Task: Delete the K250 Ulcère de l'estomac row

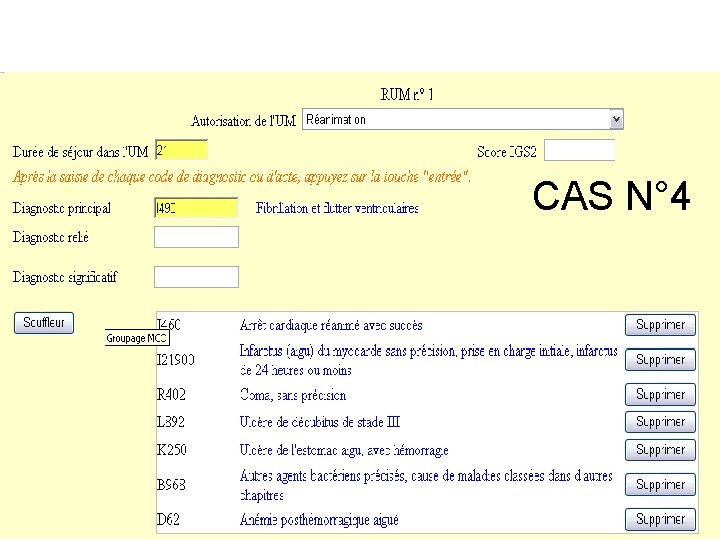Action: coord(660,450)
